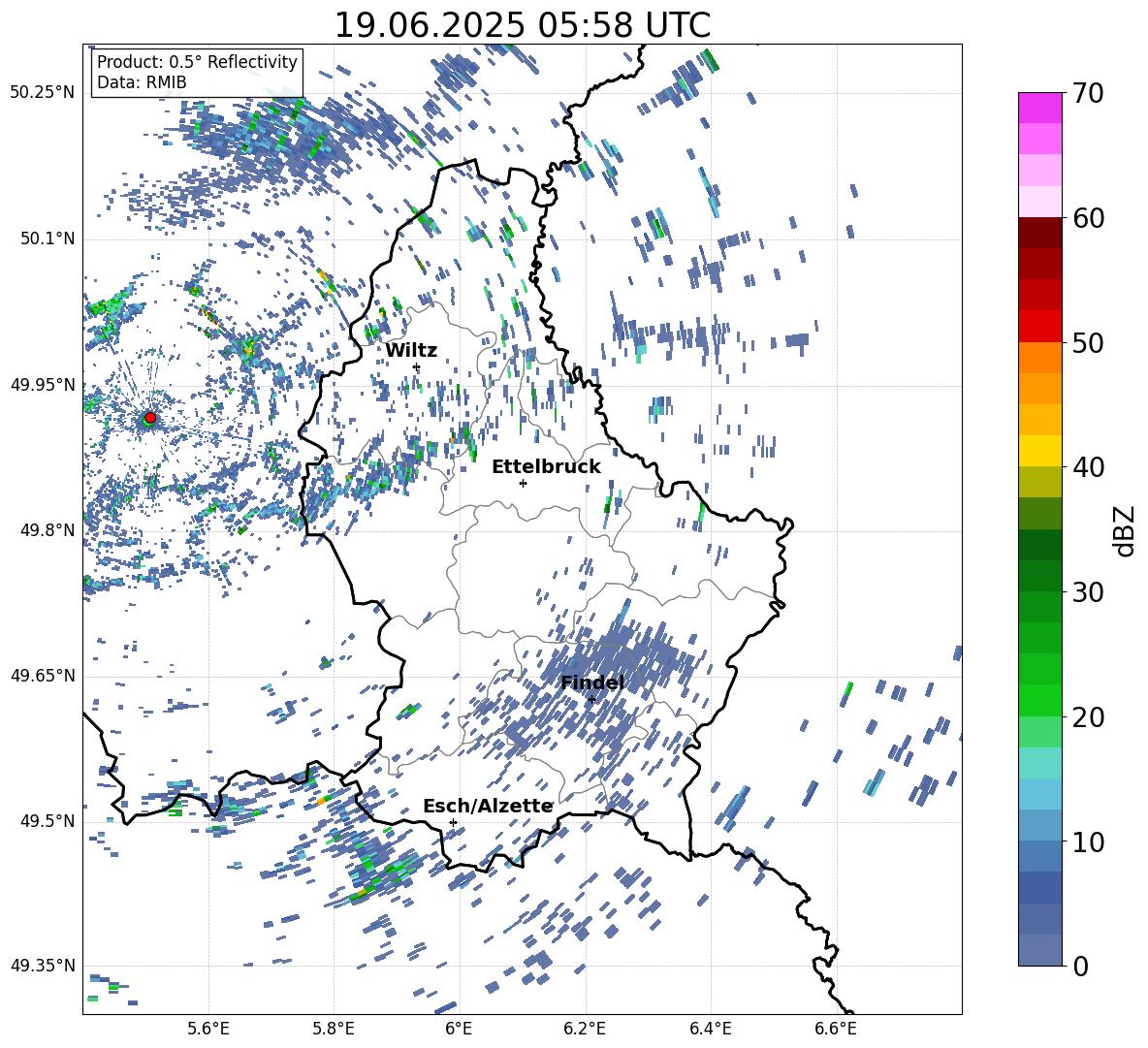This screenshot has width=1148, height=1048.
Task: Click the 50 colorbar tick value
Action: point(1088,342)
